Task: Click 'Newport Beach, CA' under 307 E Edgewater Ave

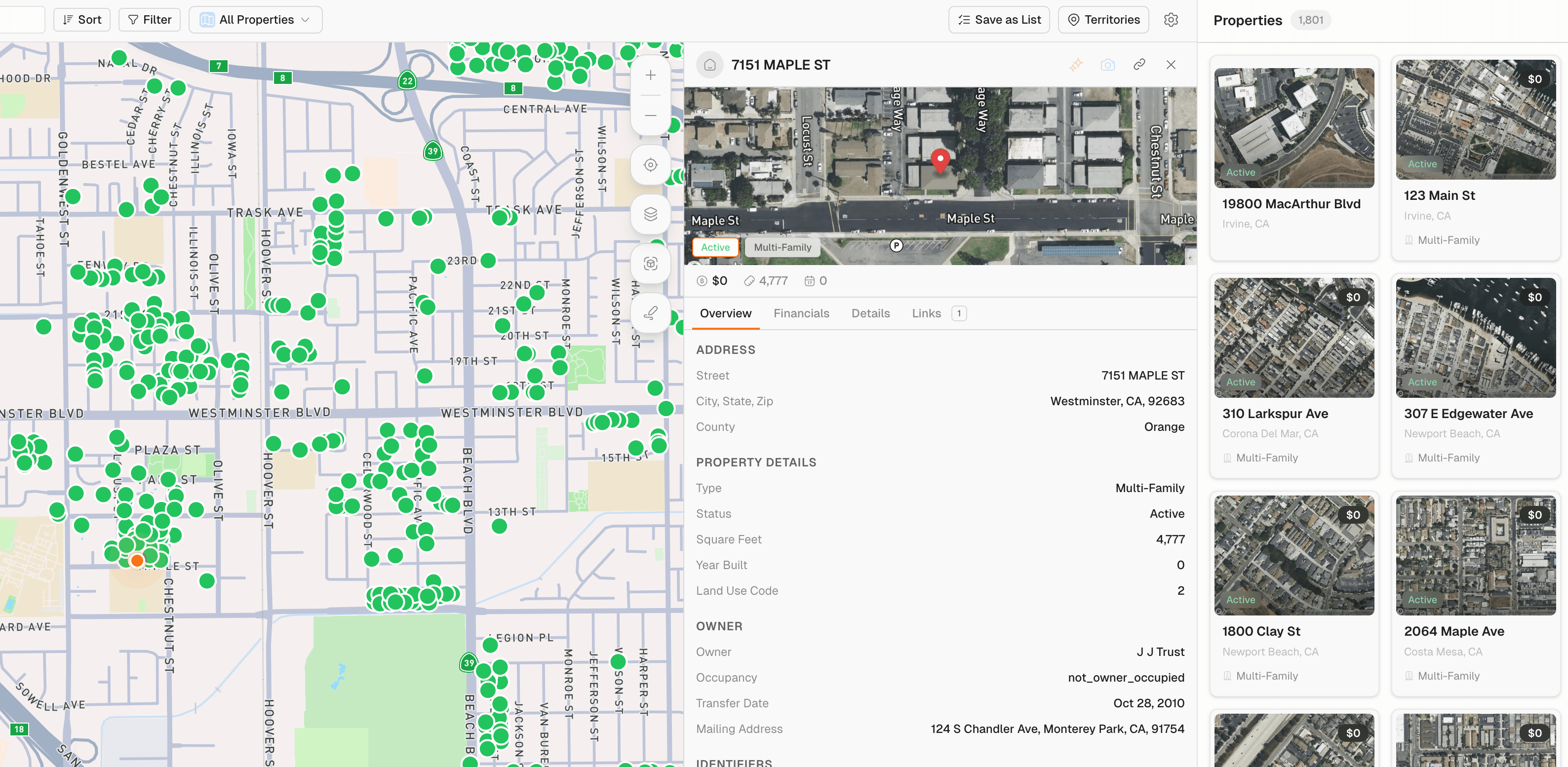Action: point(1452,433)
